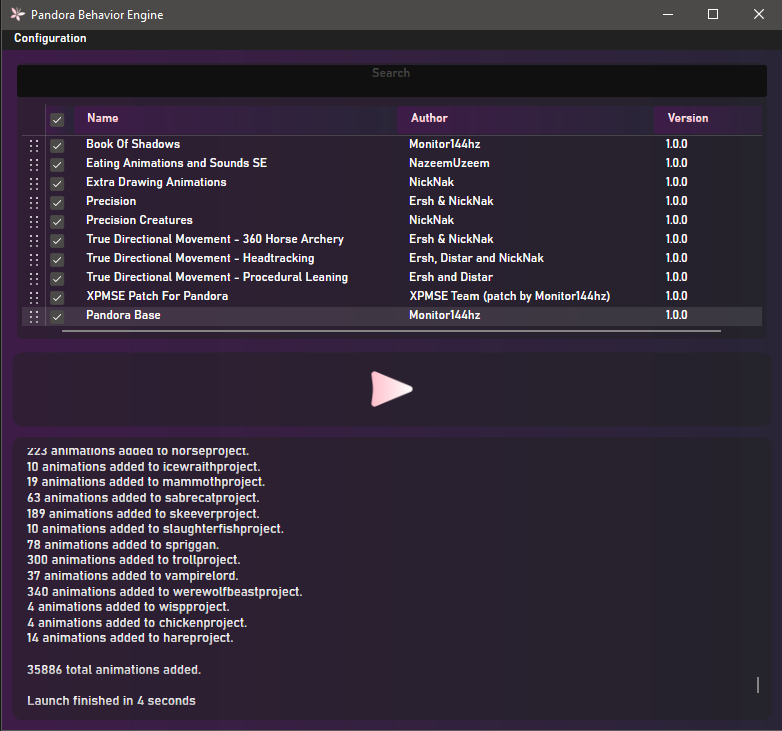The height and width of the screenshot is (731, 782).
Task: Click the drag handle for 360 Horse Archery row
Action: point(34,241)
